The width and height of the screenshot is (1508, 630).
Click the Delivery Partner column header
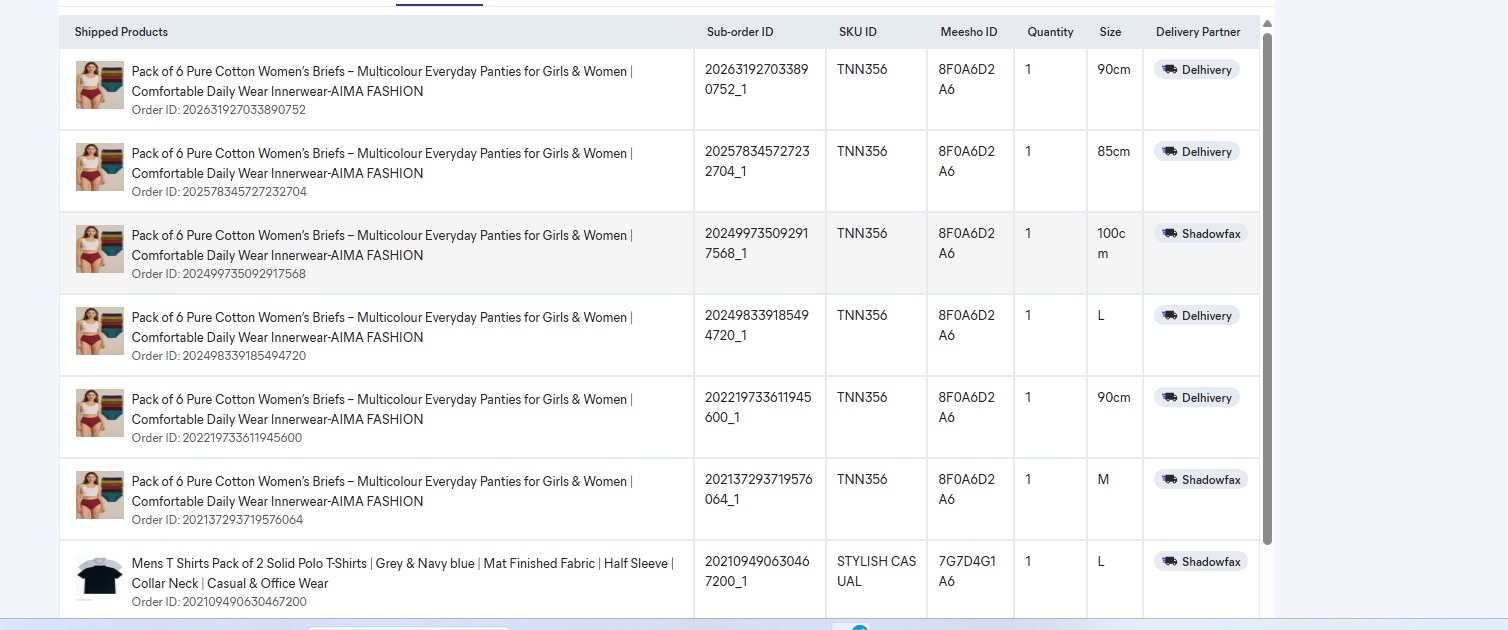(1197, 32)
